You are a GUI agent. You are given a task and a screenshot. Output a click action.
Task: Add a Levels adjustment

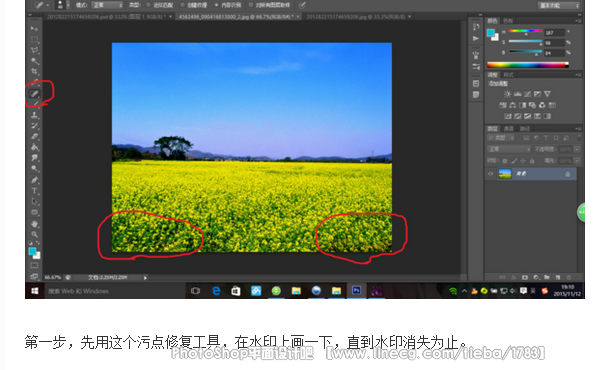coord(517,94)
